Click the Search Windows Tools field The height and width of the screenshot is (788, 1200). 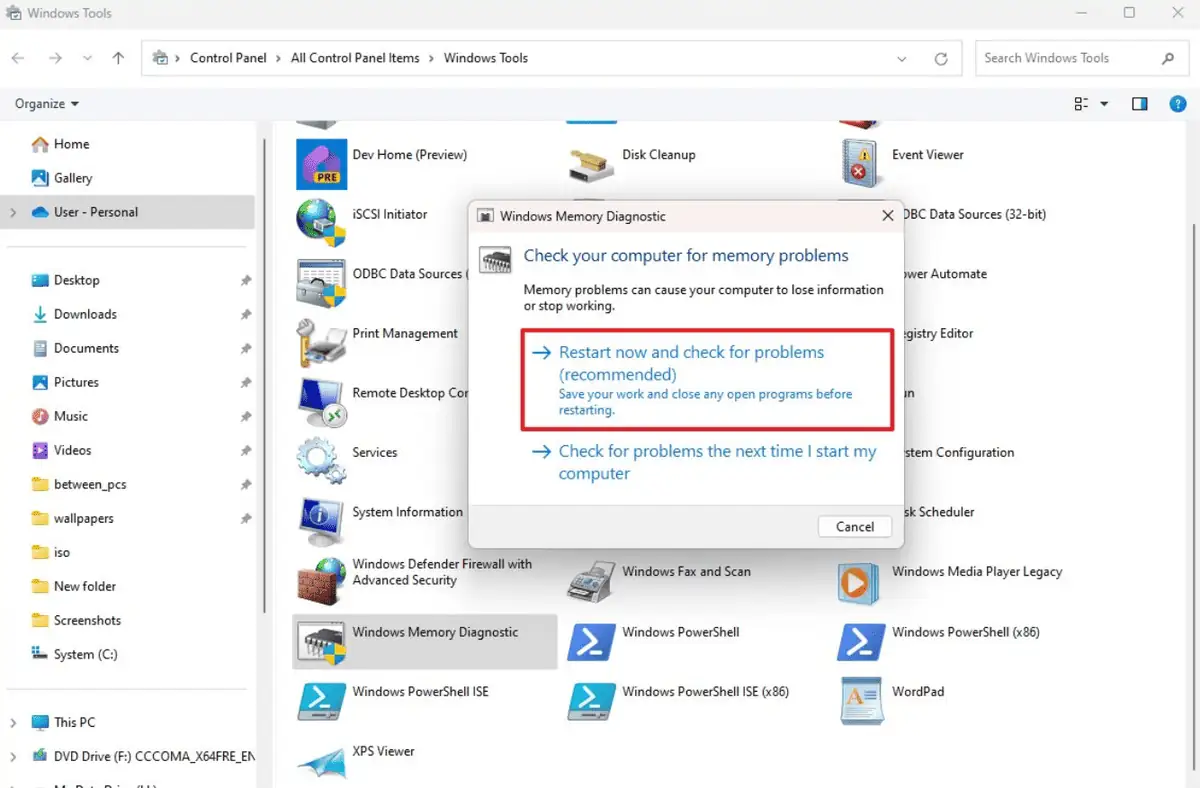1065,58
